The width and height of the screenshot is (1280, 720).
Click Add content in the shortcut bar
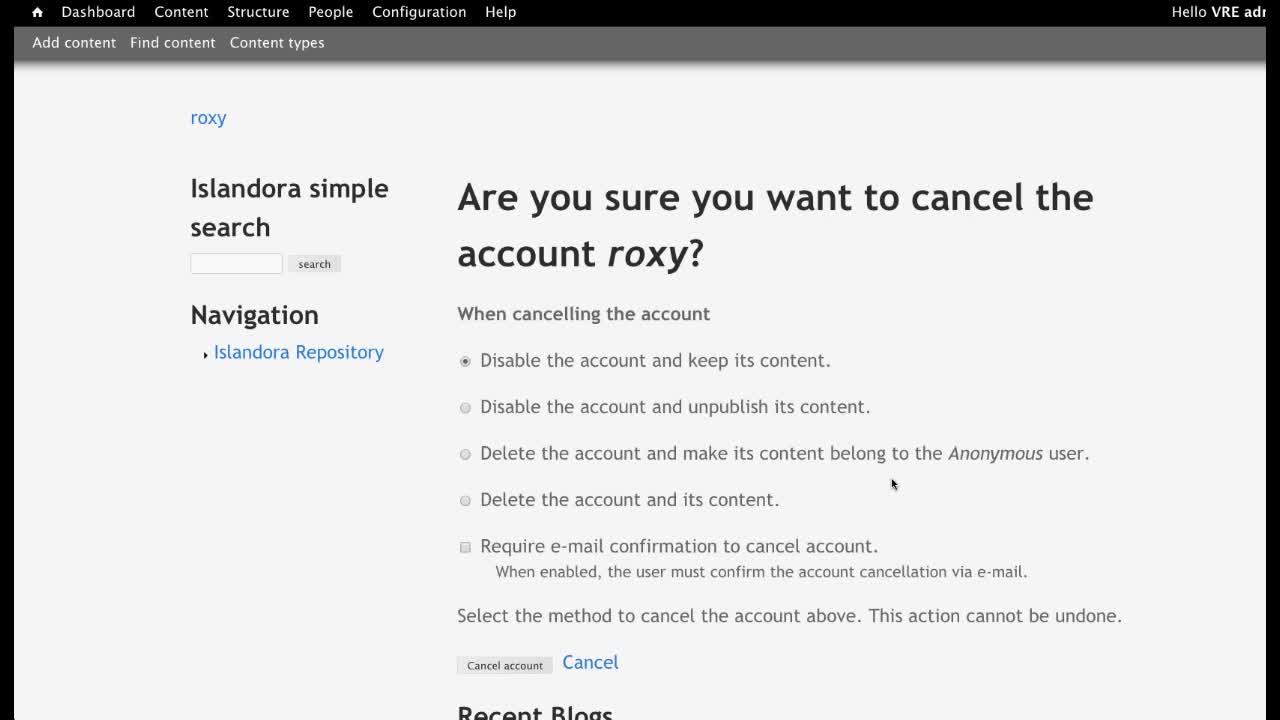(x=74, y=43)
